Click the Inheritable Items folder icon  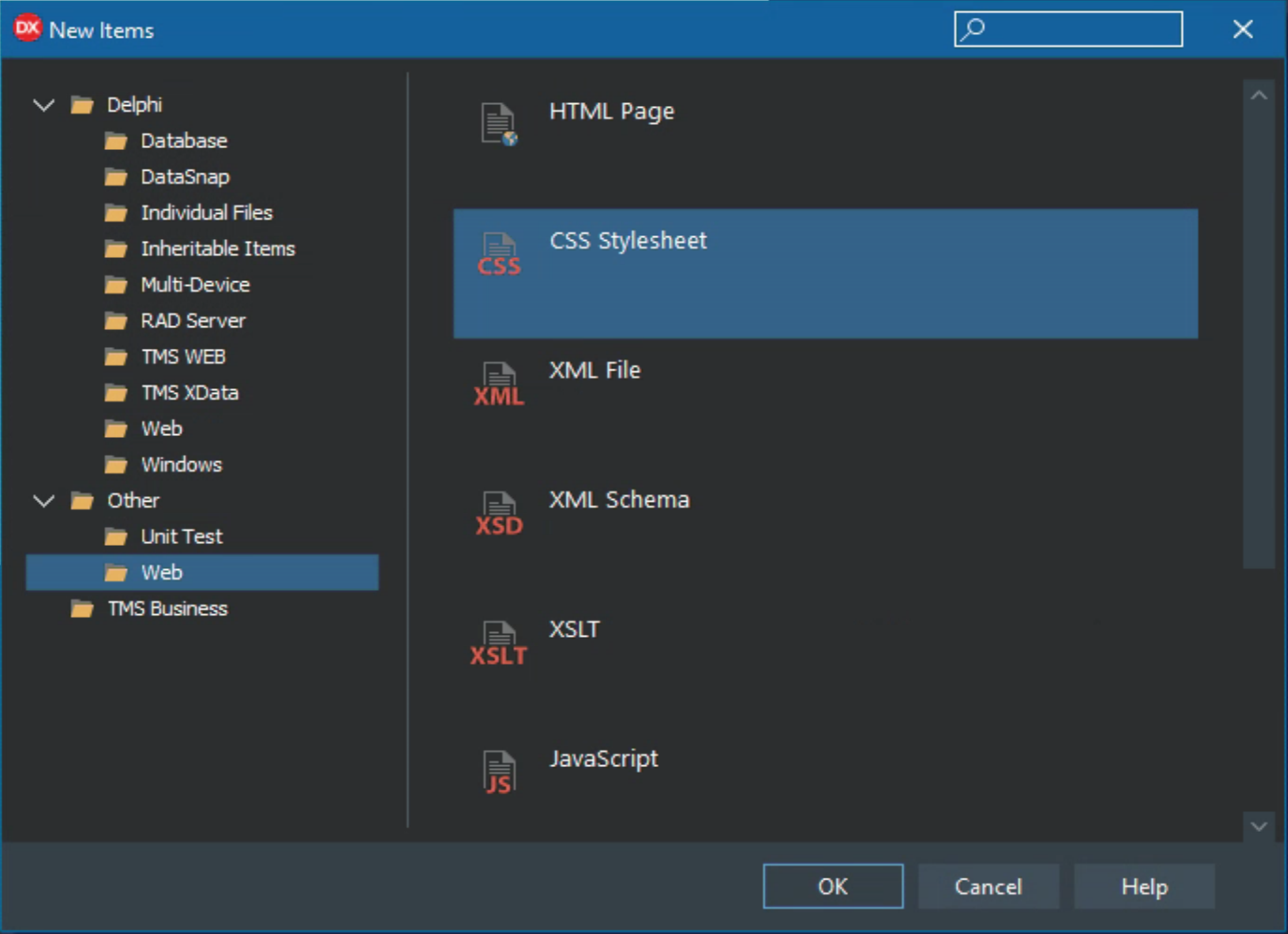click(x=116, y=249)
